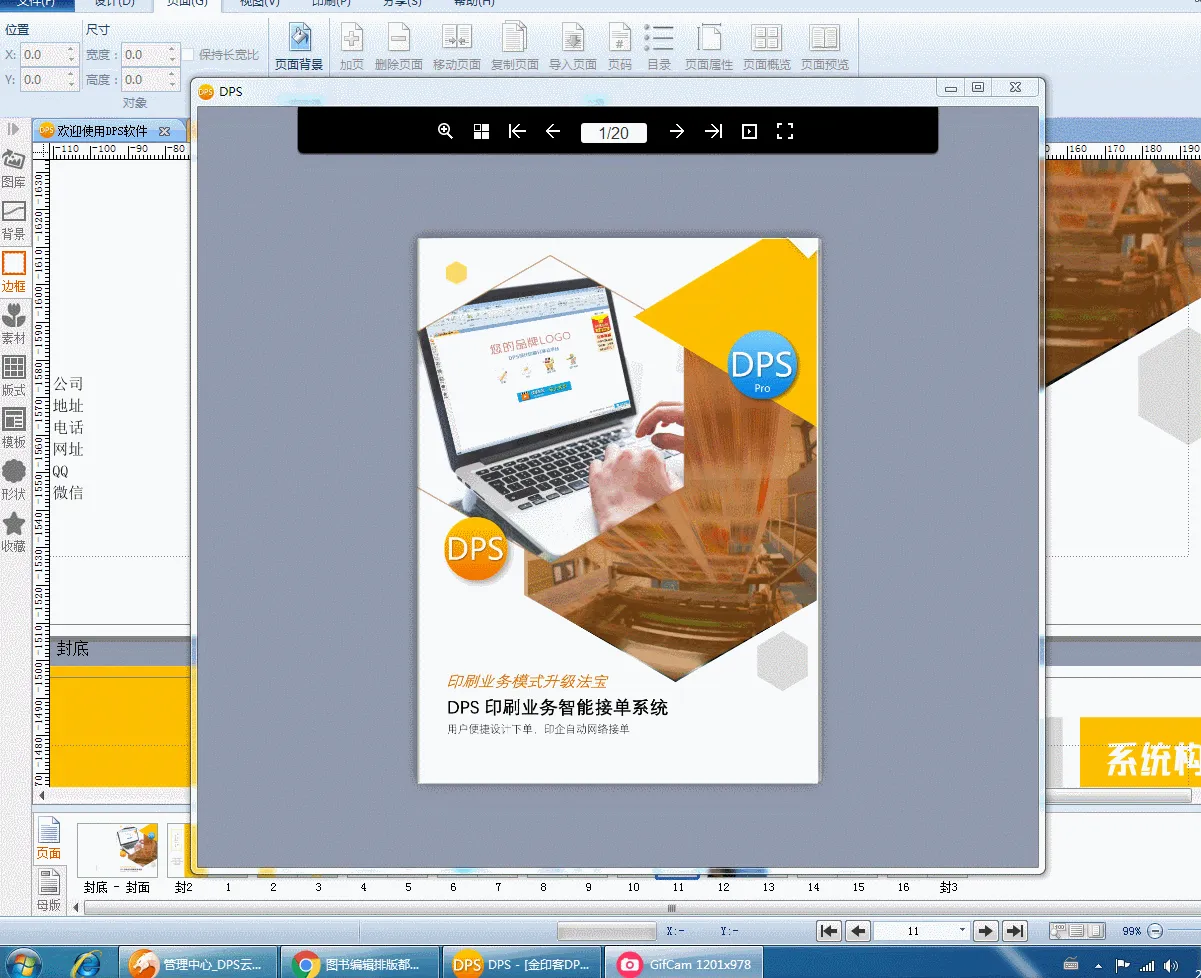Enter fullscreen mode in preview
Viewport: 1201px width, 978px height.
click(x=785, y=131)
